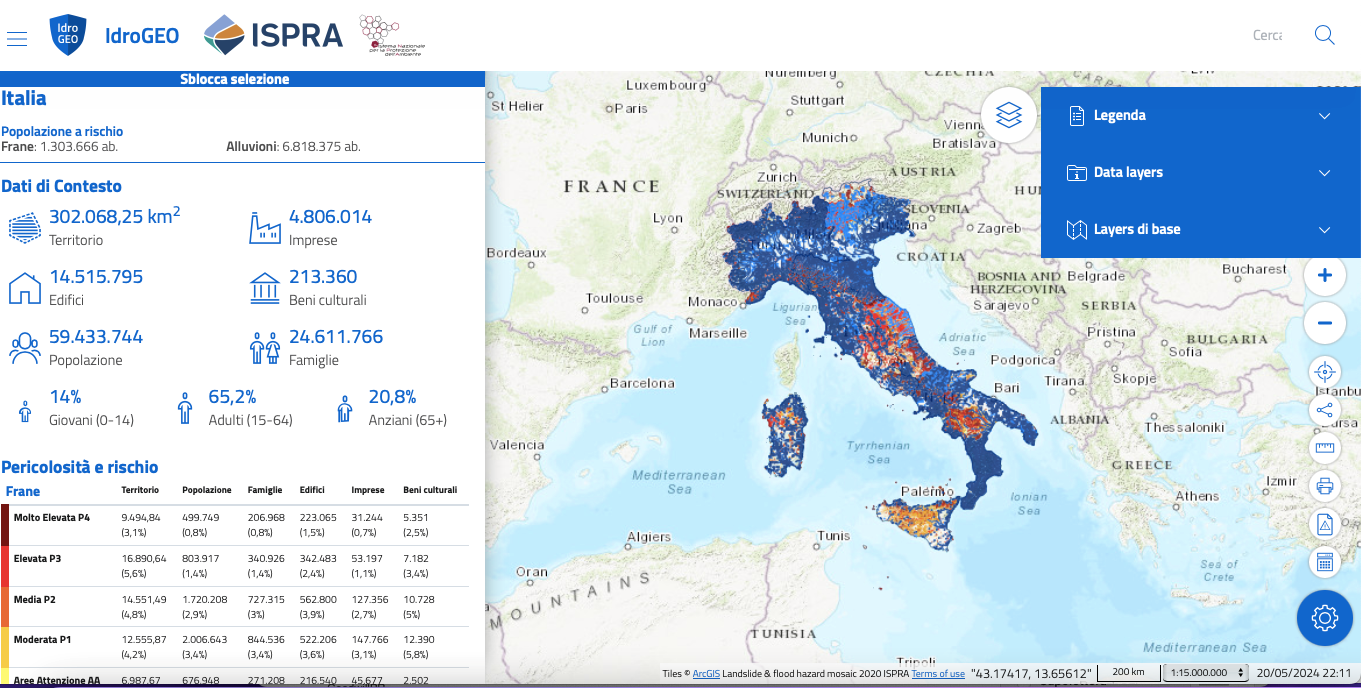Expand the Legenda panel

click(x=1200, y=116)
